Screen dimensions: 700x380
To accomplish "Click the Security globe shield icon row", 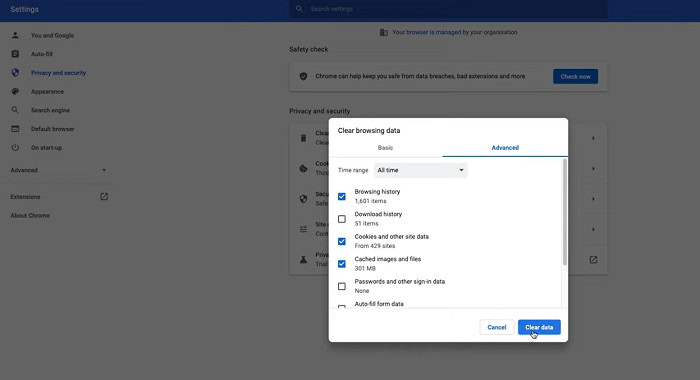I will [304, 199].
